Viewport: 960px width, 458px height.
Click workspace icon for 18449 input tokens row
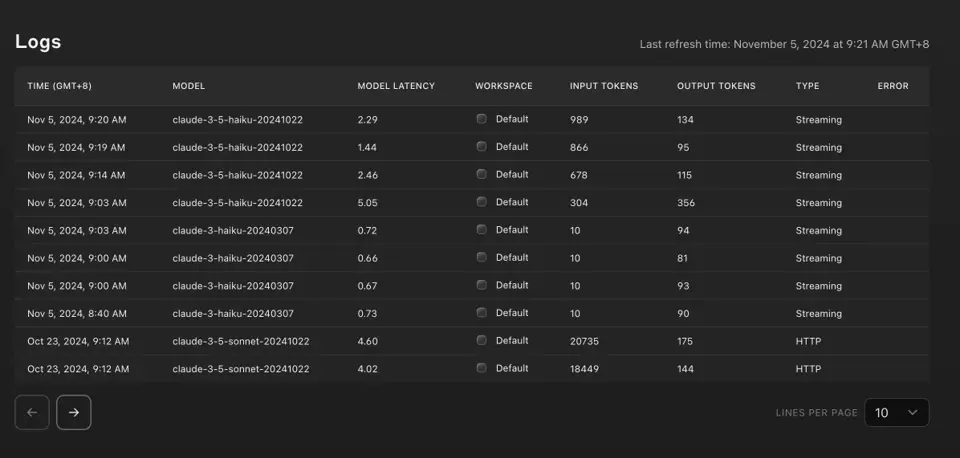coord(482,368)
